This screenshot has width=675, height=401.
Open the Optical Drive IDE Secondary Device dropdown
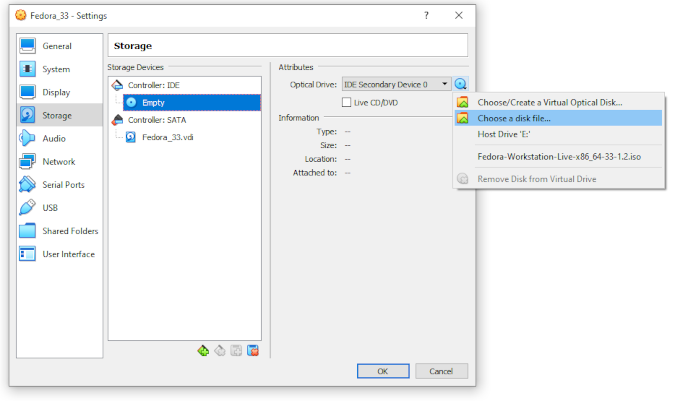coord(396,85)
